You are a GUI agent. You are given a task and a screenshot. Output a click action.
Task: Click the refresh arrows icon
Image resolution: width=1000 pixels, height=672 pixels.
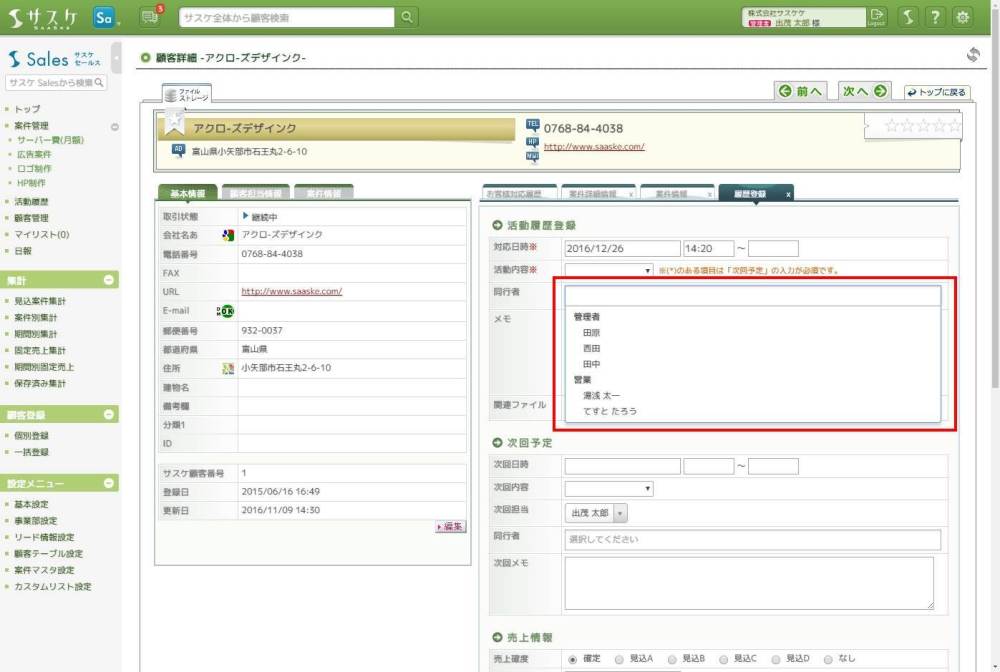pyautogui.click(x=972, y=55)
